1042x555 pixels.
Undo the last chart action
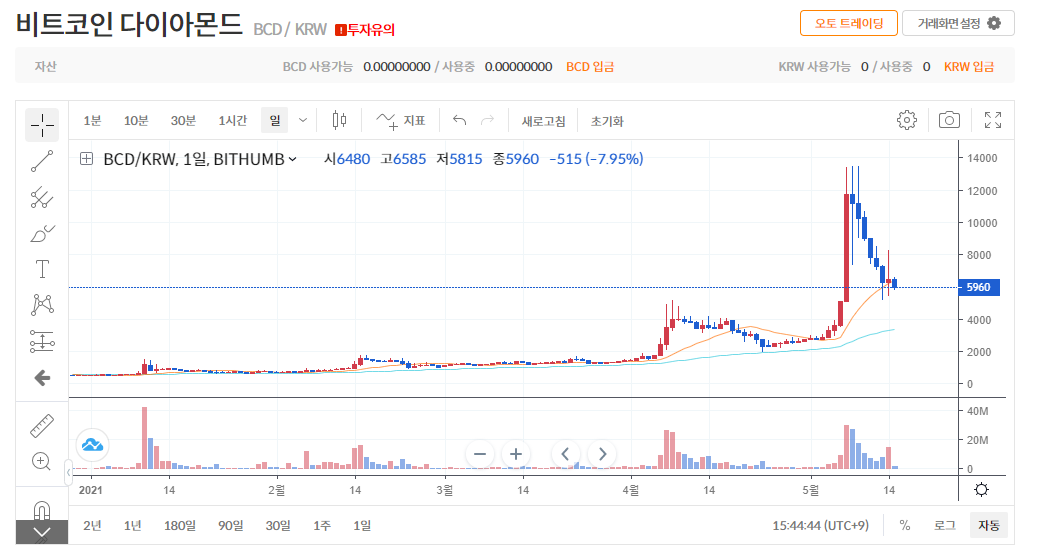459,120
